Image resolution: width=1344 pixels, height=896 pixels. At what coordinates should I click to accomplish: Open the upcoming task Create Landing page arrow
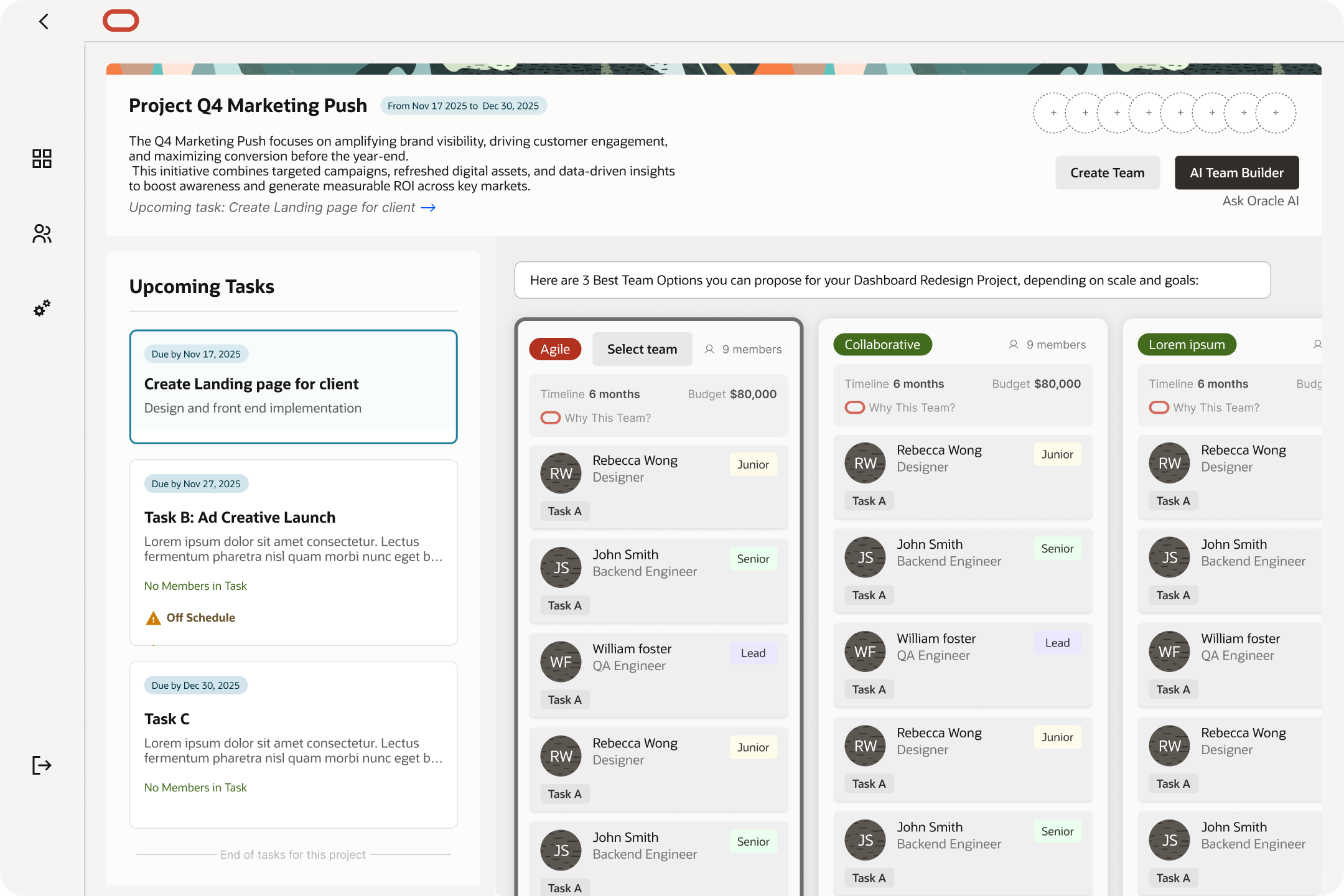click(429, 207)
